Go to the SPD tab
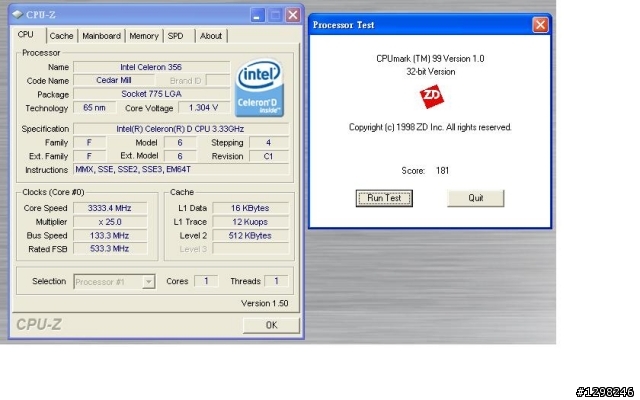640x400 pixels. (178, 36)
